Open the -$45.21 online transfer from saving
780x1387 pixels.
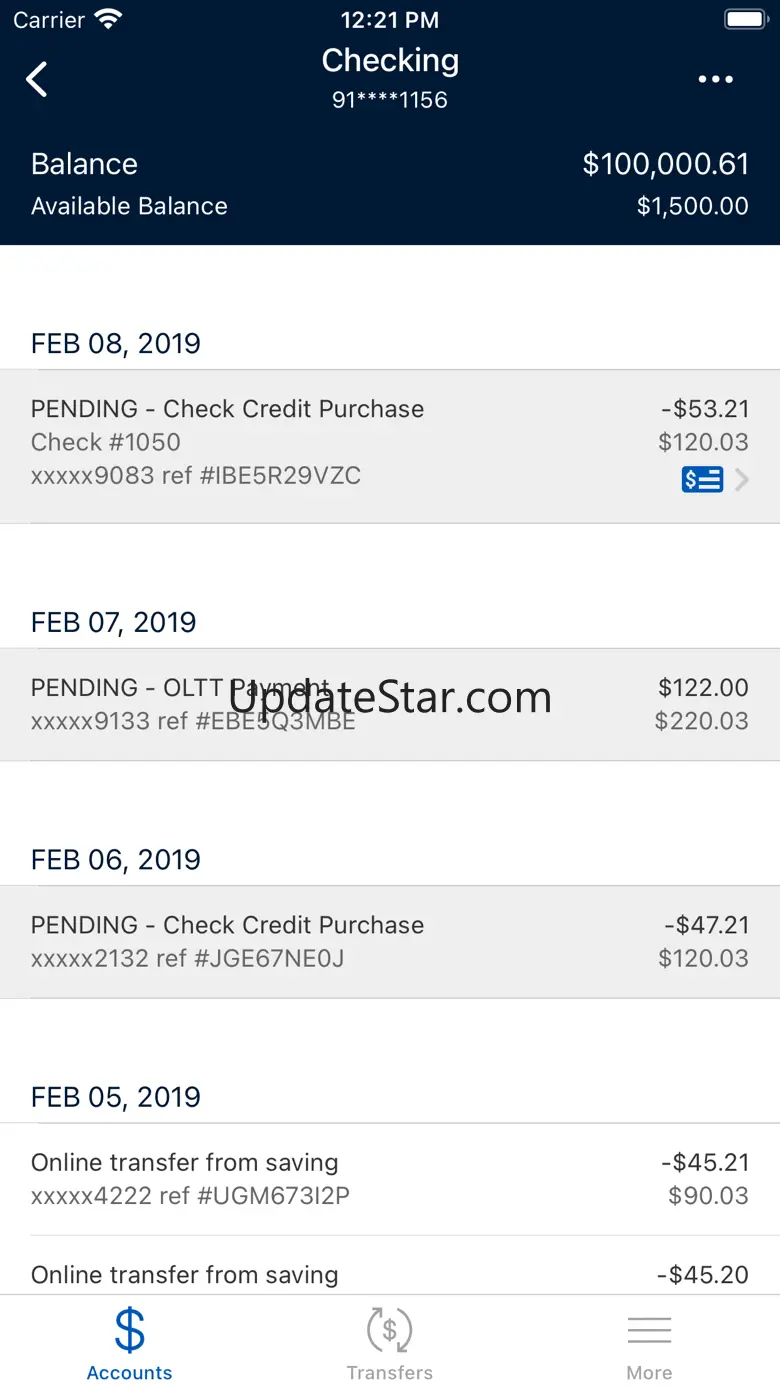pos(390,1178)
